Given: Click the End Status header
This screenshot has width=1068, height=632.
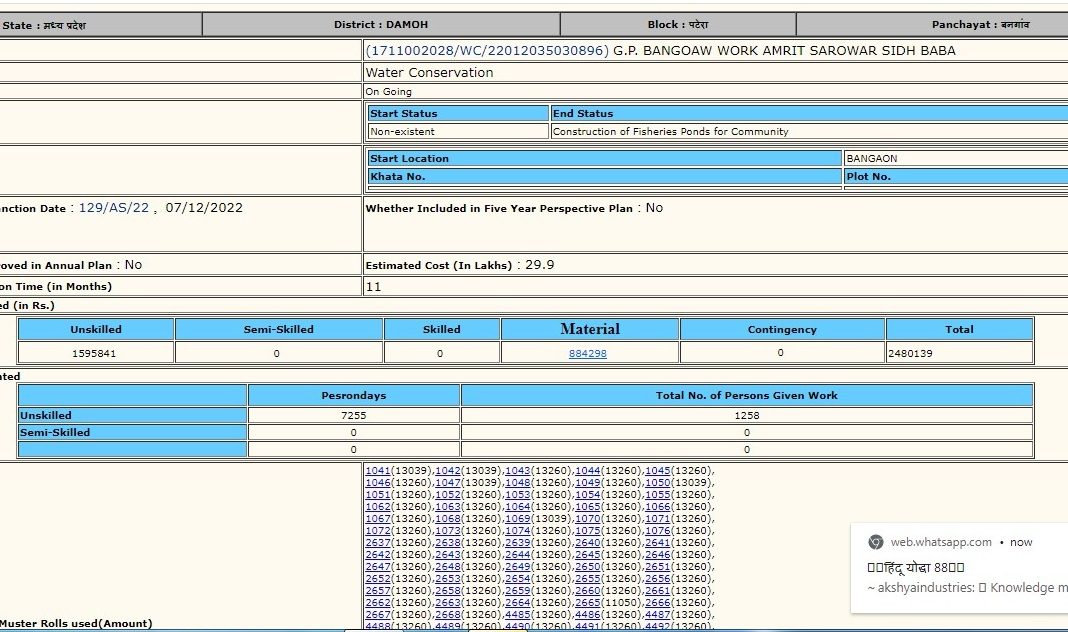Looking at the screenshot, I should click(810, 113).
